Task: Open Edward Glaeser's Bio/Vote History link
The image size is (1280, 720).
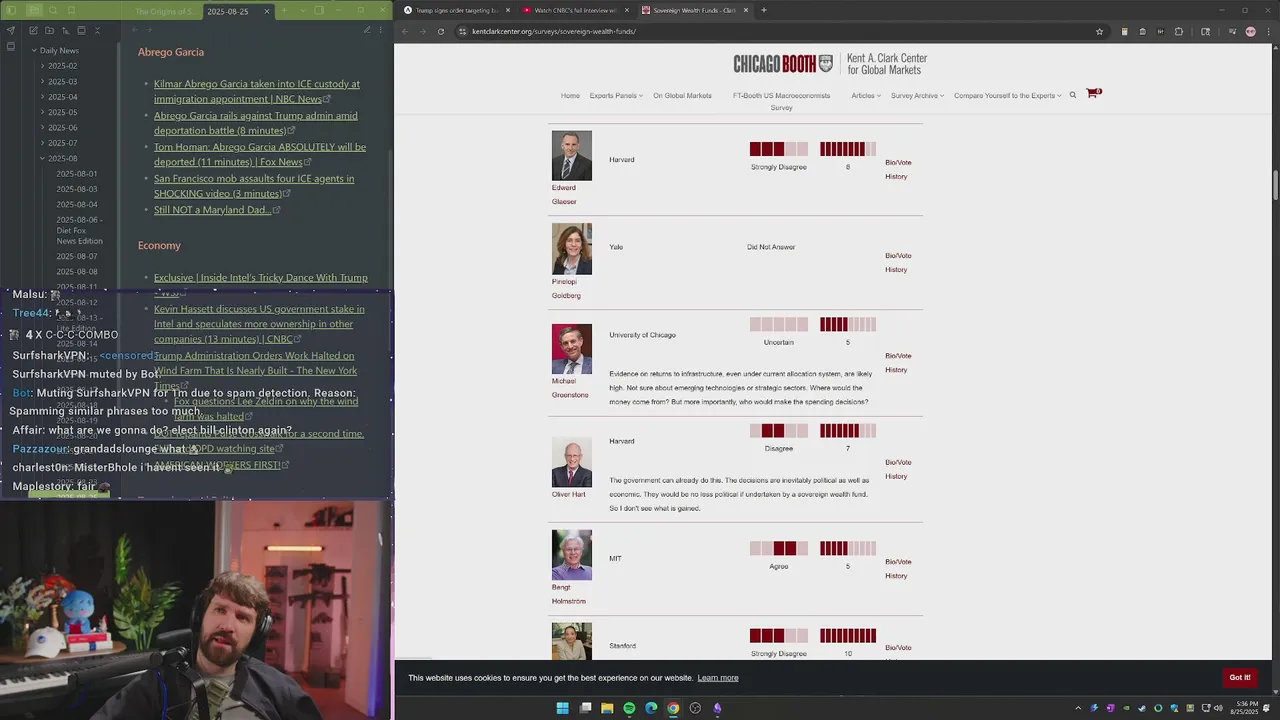Action: click(897, 169)
